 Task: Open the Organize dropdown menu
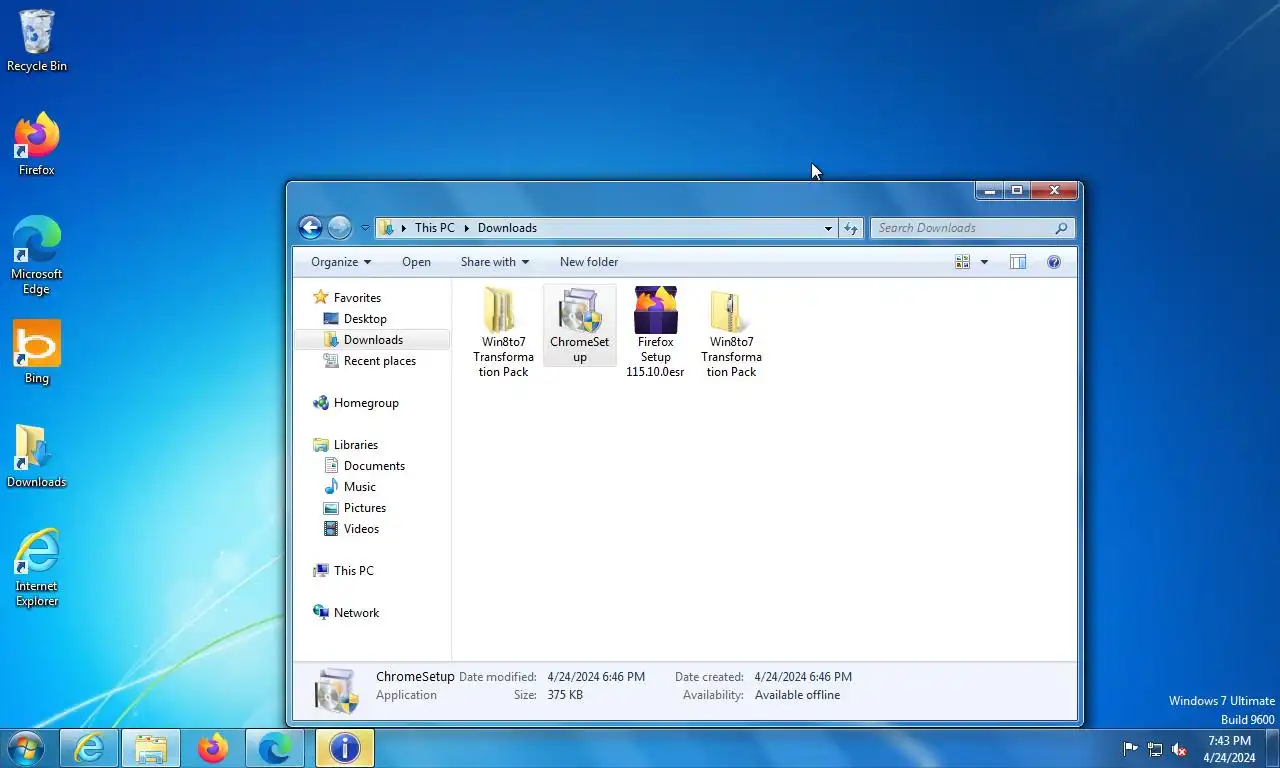(341, 262)
